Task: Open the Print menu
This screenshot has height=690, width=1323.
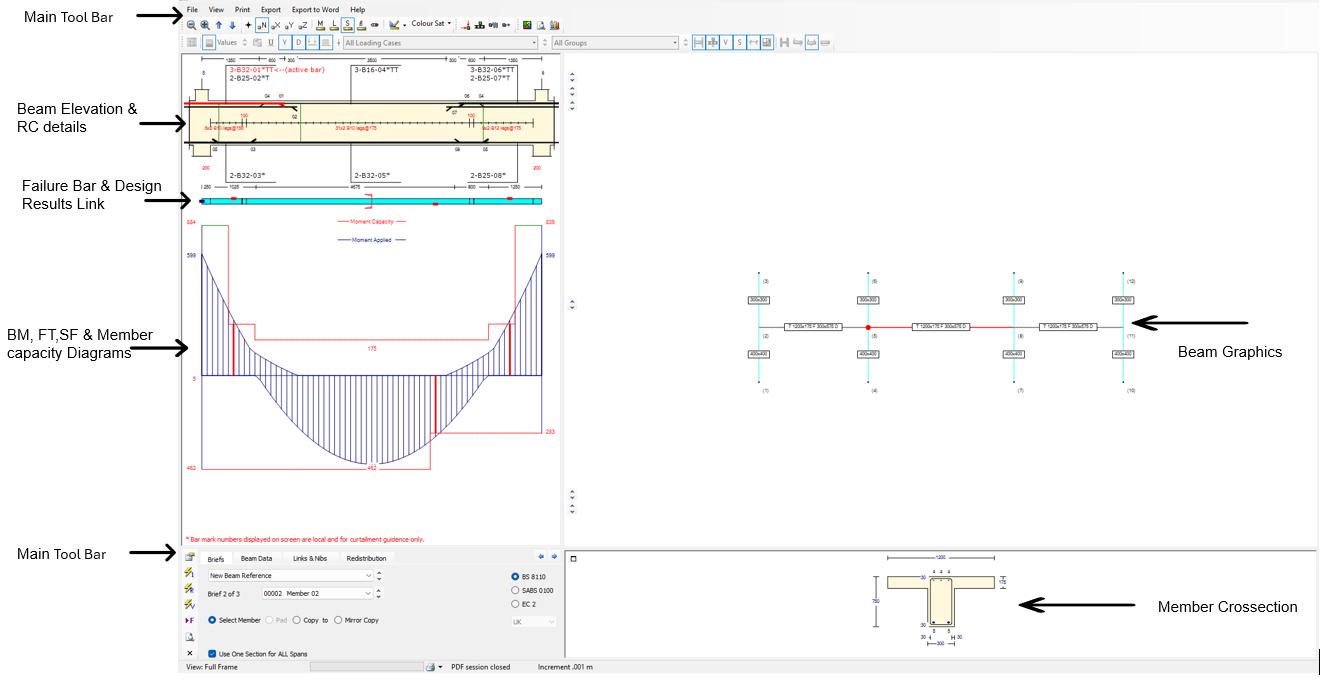Action: [x=242, y=9]
